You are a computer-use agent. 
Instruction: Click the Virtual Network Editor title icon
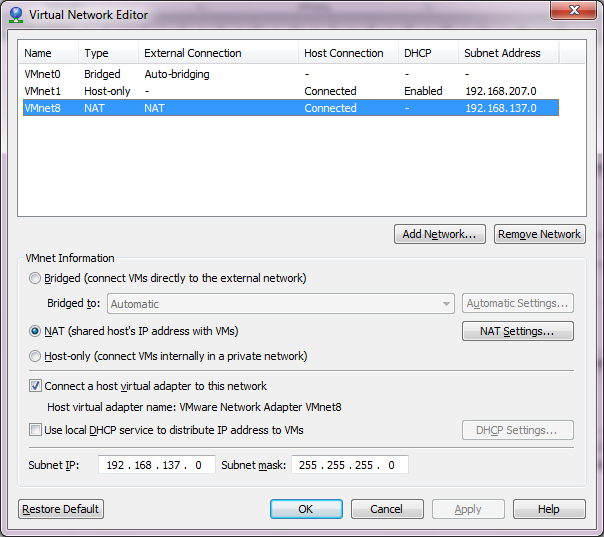[16, 15]
